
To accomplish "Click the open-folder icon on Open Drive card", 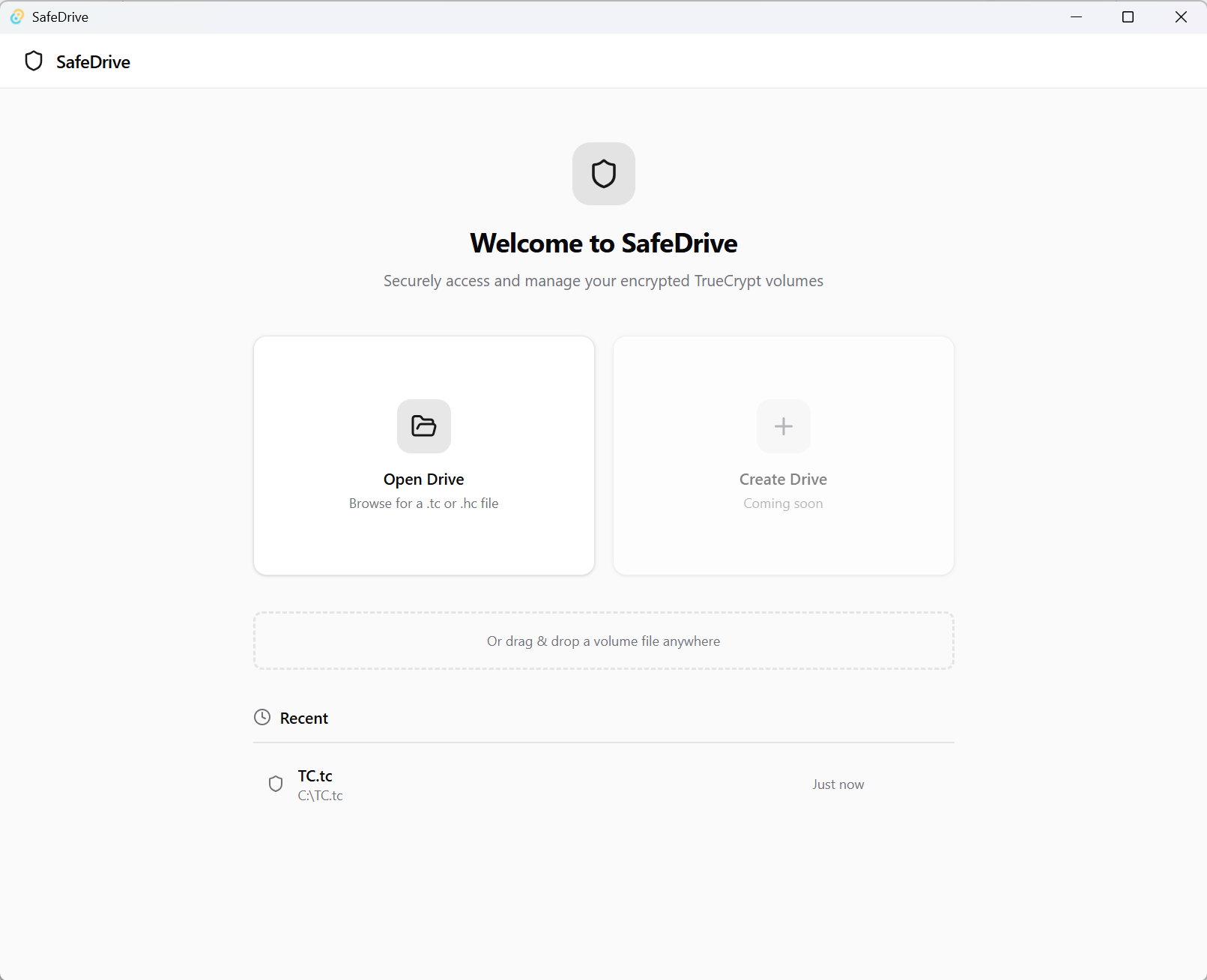I will pos(424,426).
